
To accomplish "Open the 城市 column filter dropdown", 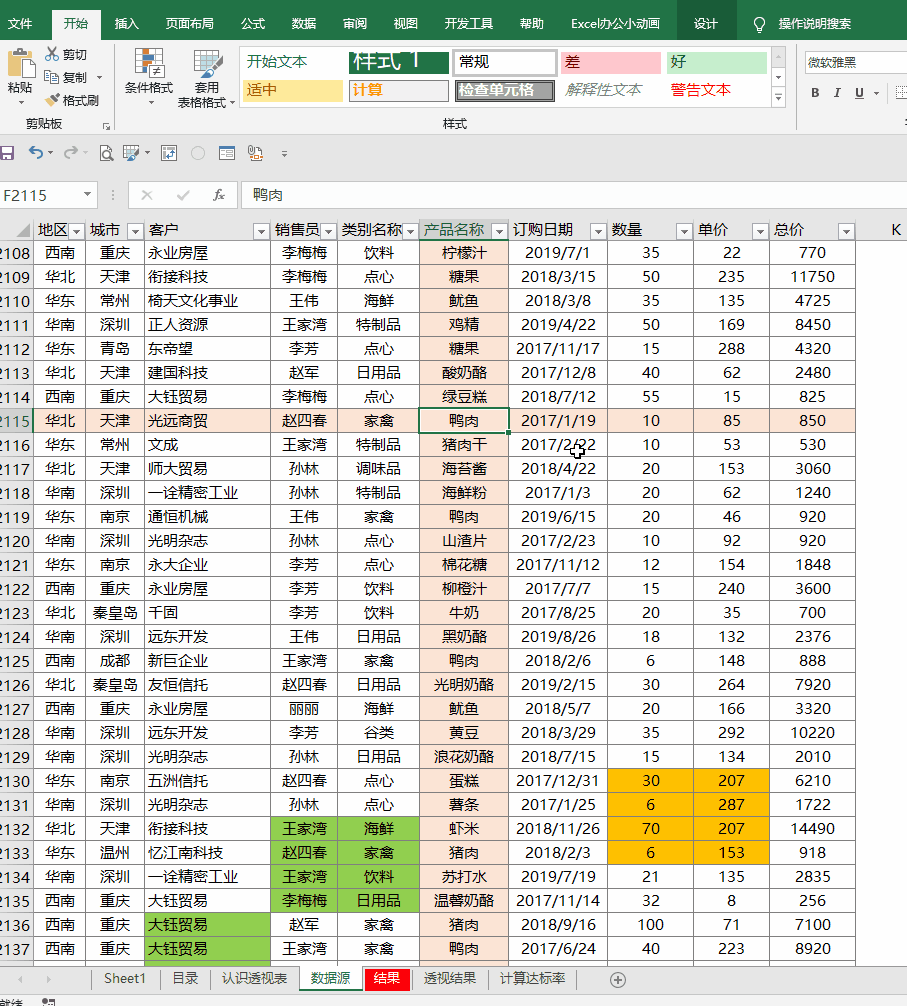I will pyautogui.click(x=135, y=231).
